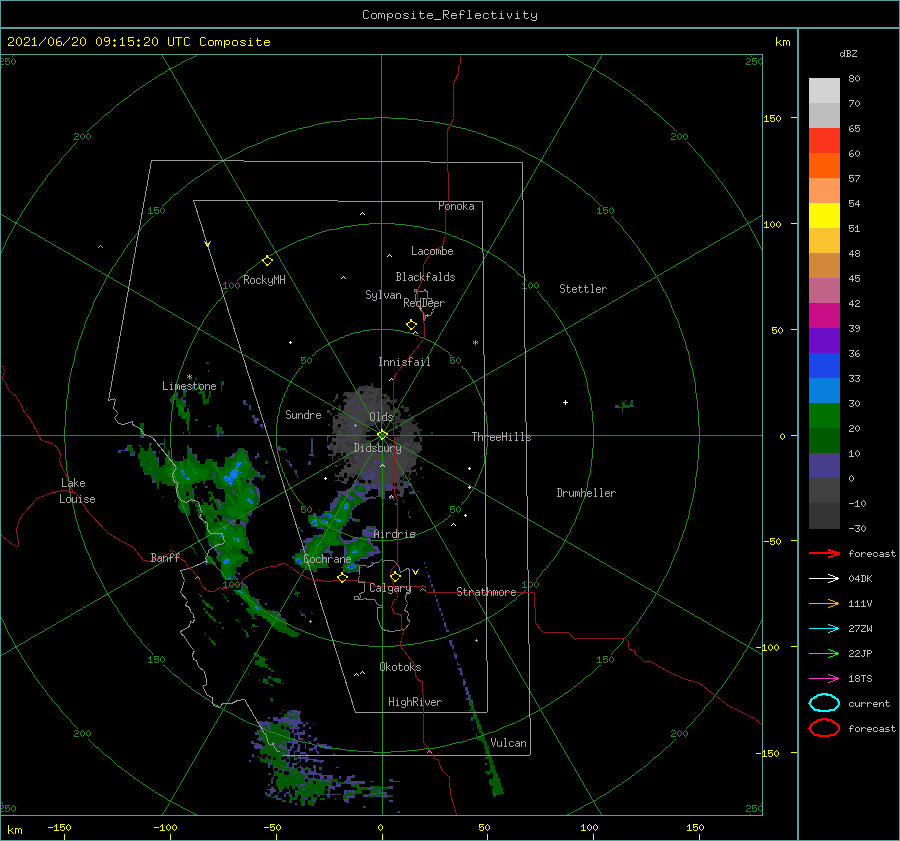Screen dimensions: 900x841
Task: Click the red forecast arrow legend icon
Action: (824, 553)
